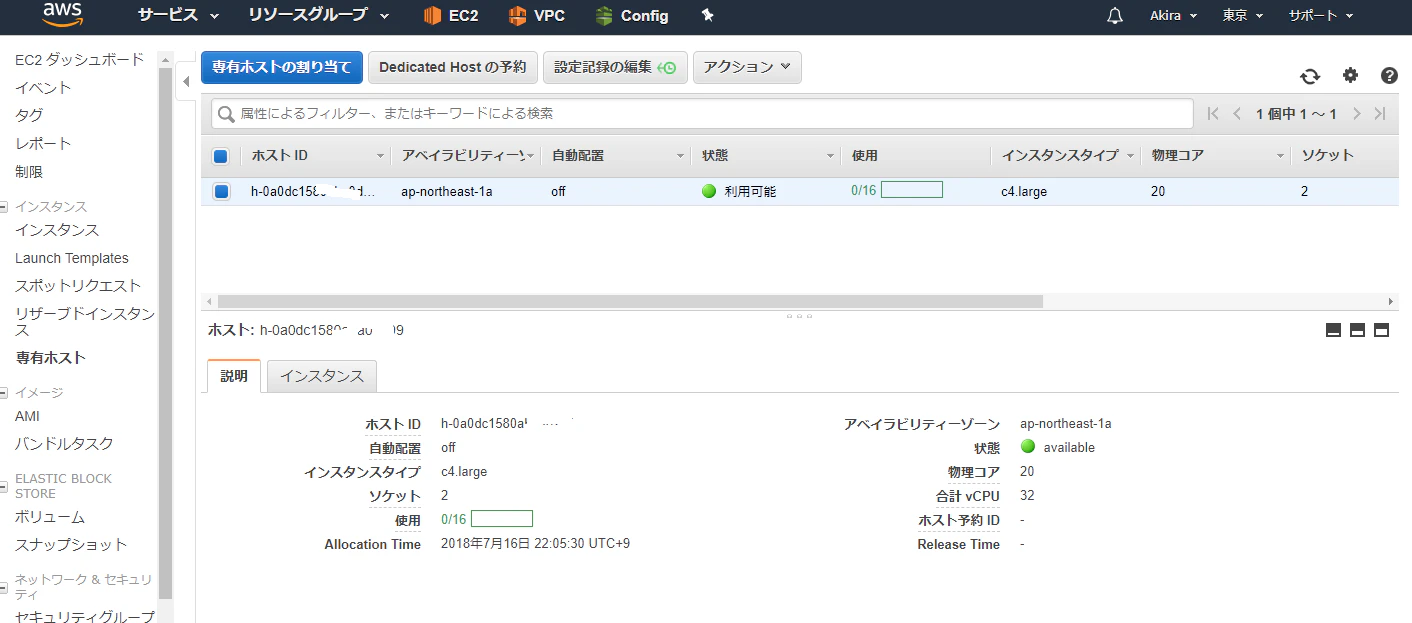Open レポート in sidebar
This screenshot has width=1412, height=623.
point(43,144)
